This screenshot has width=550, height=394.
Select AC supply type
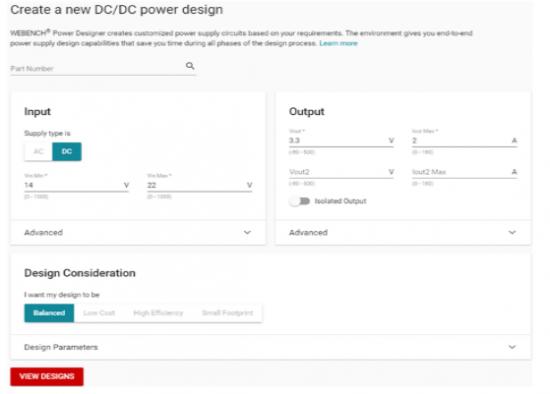point(39,152)
